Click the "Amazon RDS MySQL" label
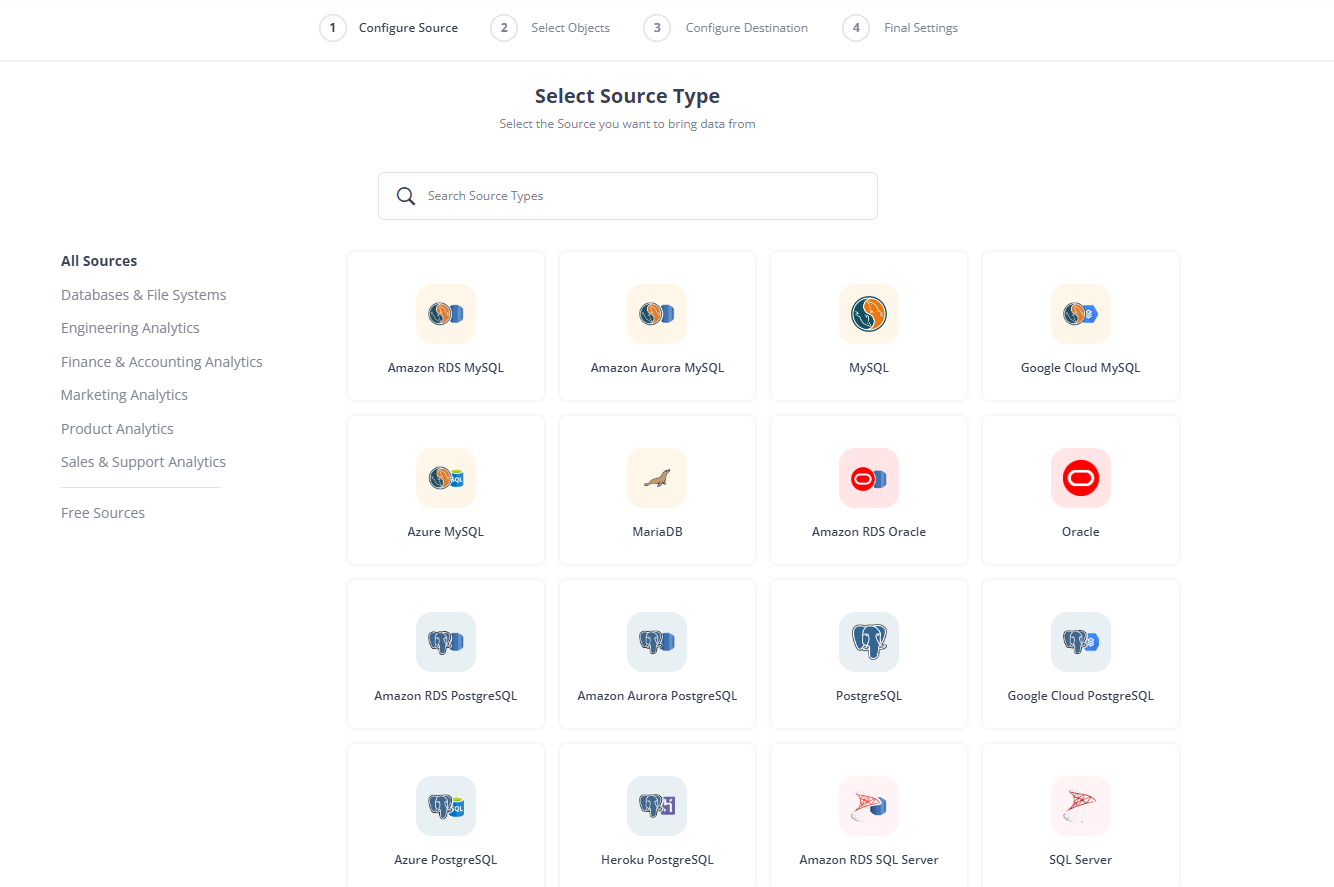The height and width of the screenshot is (887, 1334). coord(446,368)
